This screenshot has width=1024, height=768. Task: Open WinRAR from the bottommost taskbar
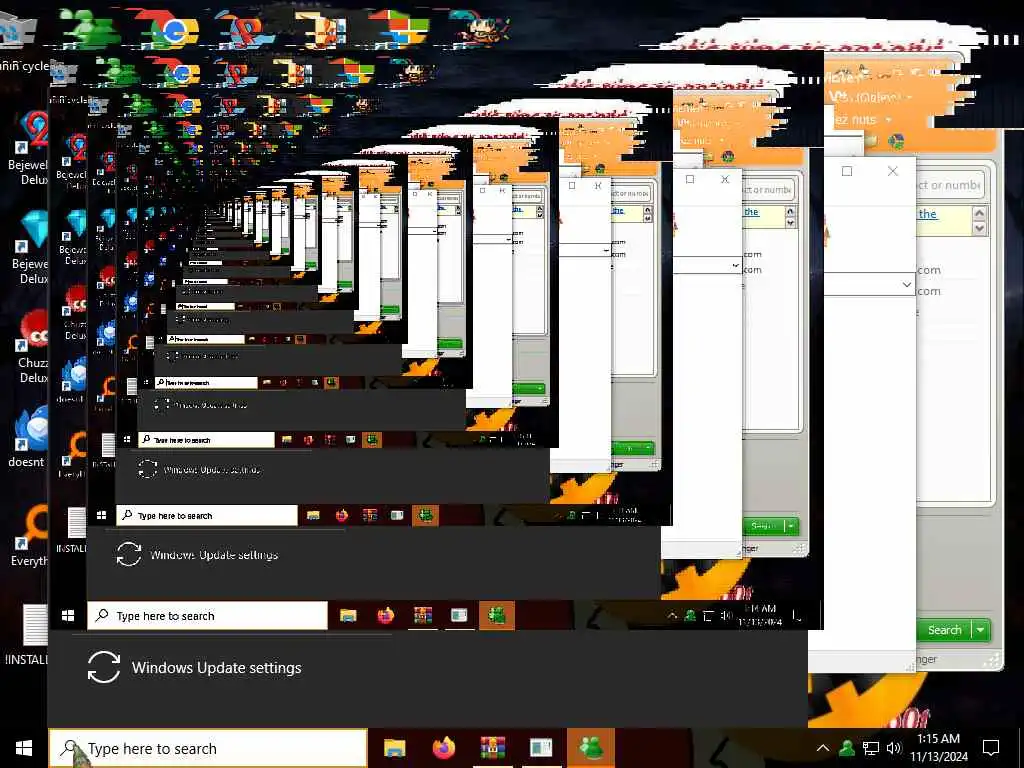tap(492, 748)
